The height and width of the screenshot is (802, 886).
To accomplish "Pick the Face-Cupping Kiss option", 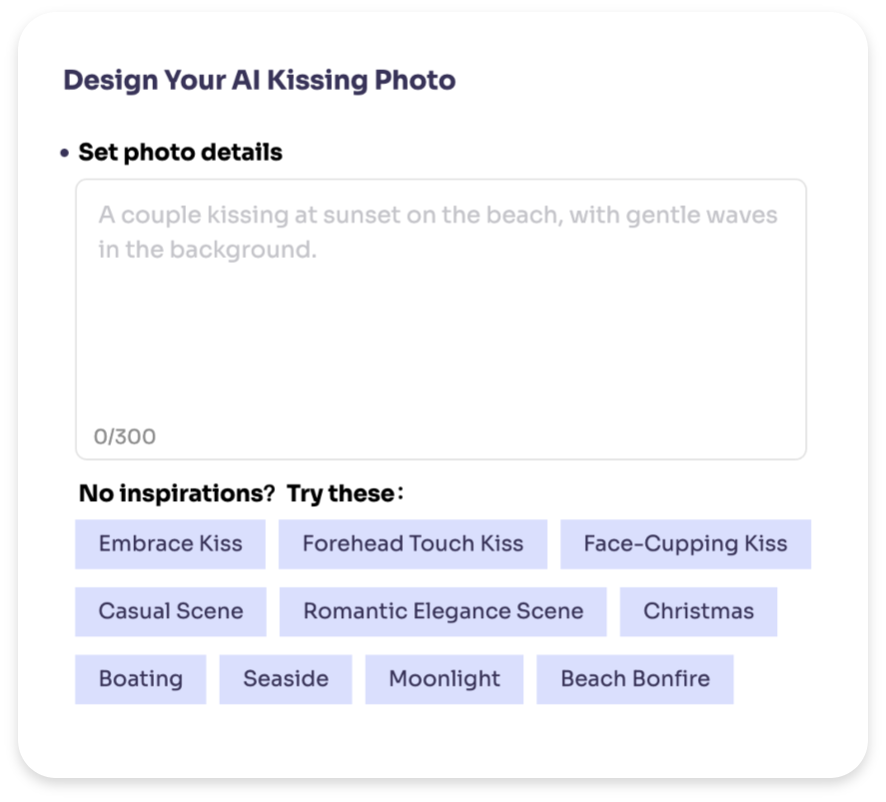I will point(685,544).
